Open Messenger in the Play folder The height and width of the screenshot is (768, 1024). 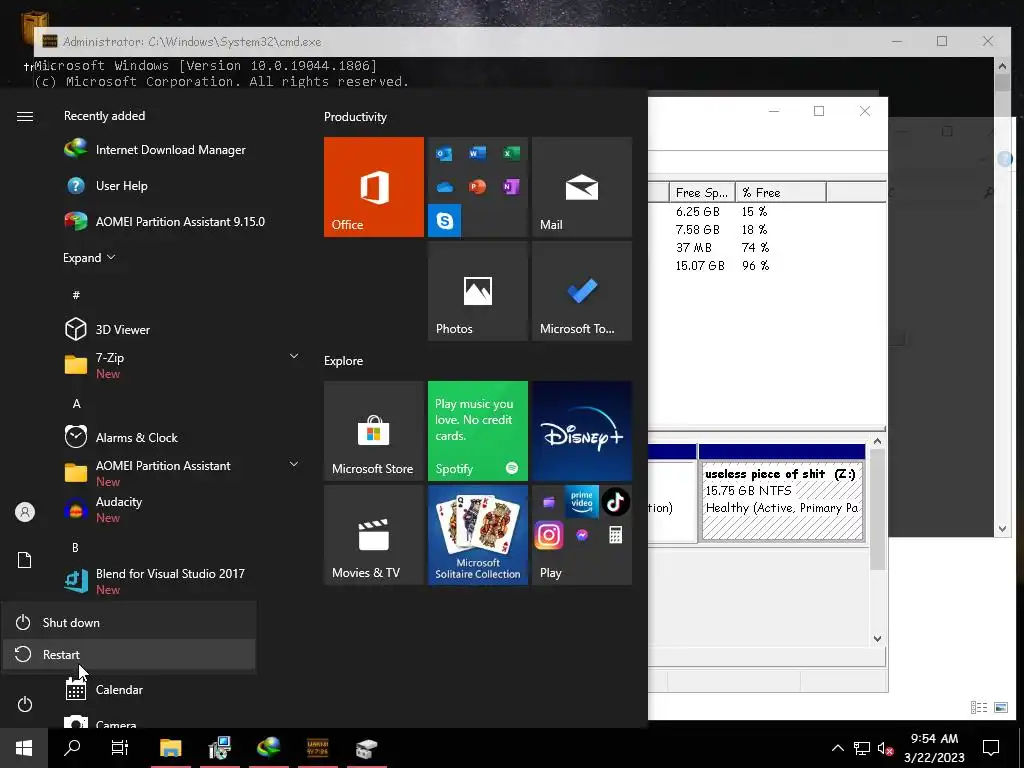(582, 536)
